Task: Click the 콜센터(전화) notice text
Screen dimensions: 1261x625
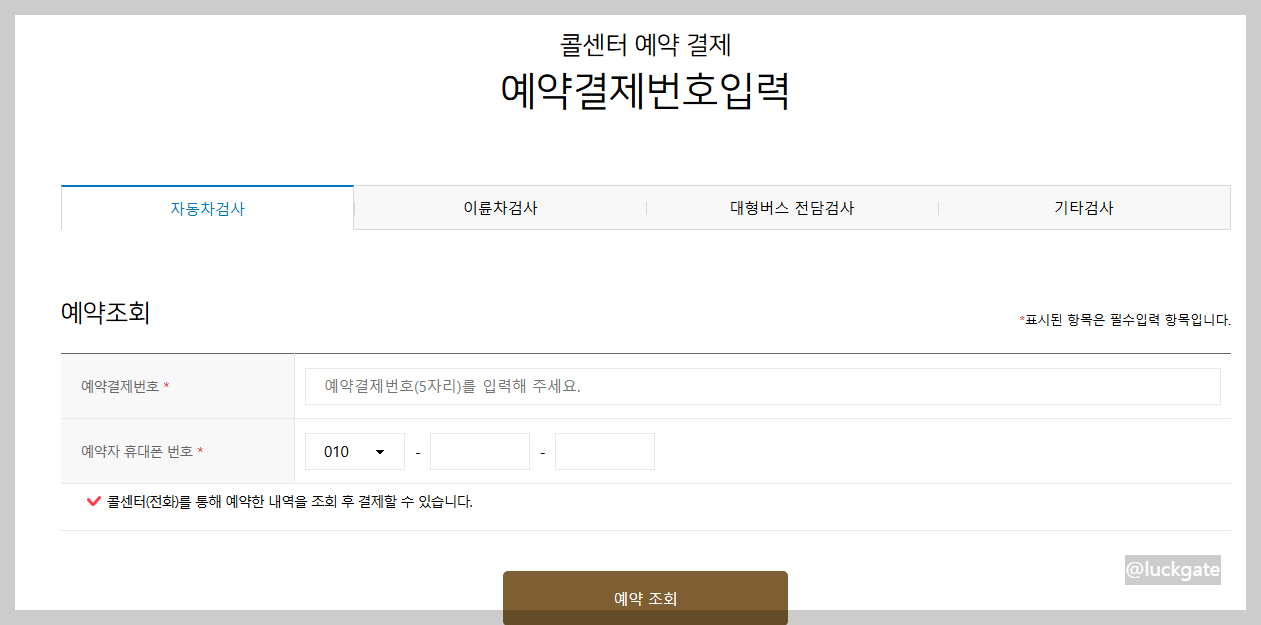Action: (290, 501)
